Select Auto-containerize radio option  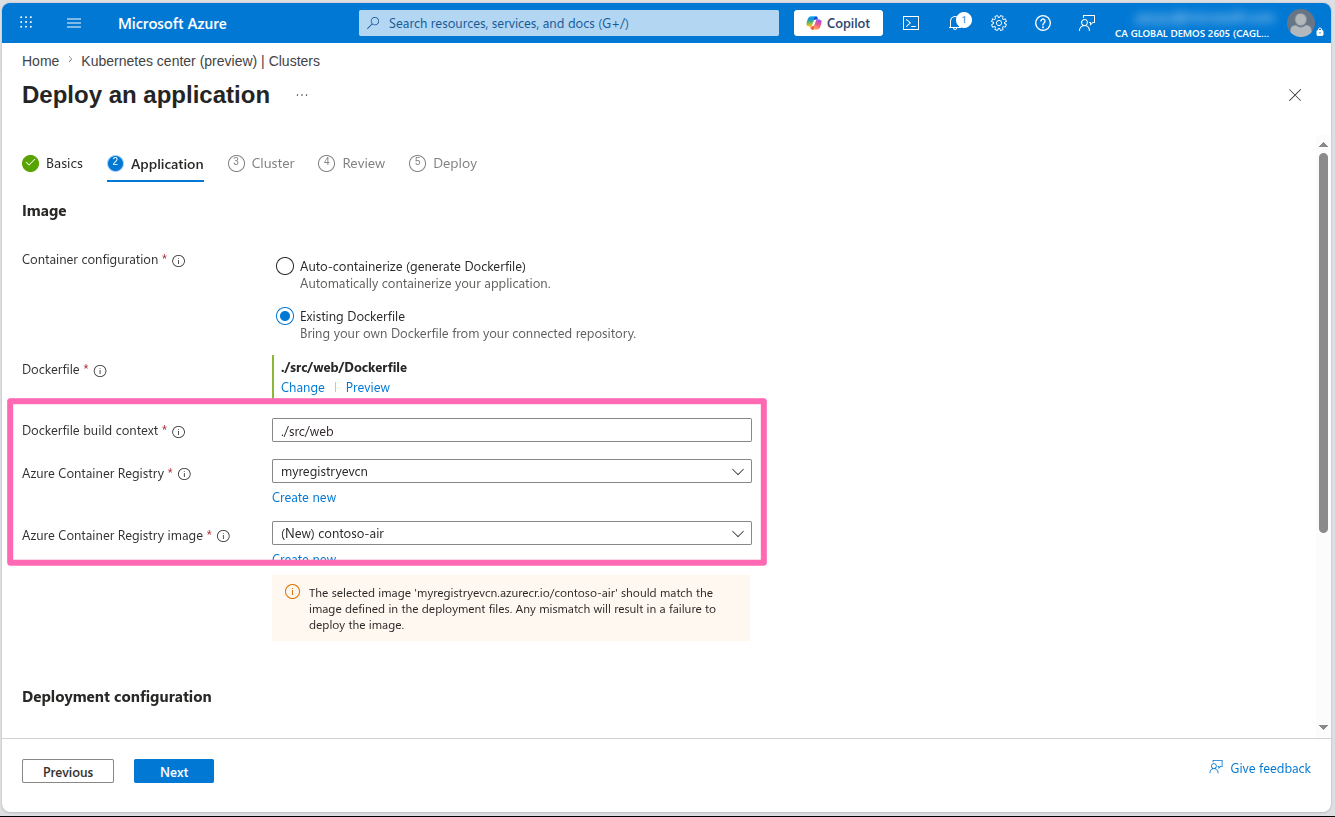[285, 266]
